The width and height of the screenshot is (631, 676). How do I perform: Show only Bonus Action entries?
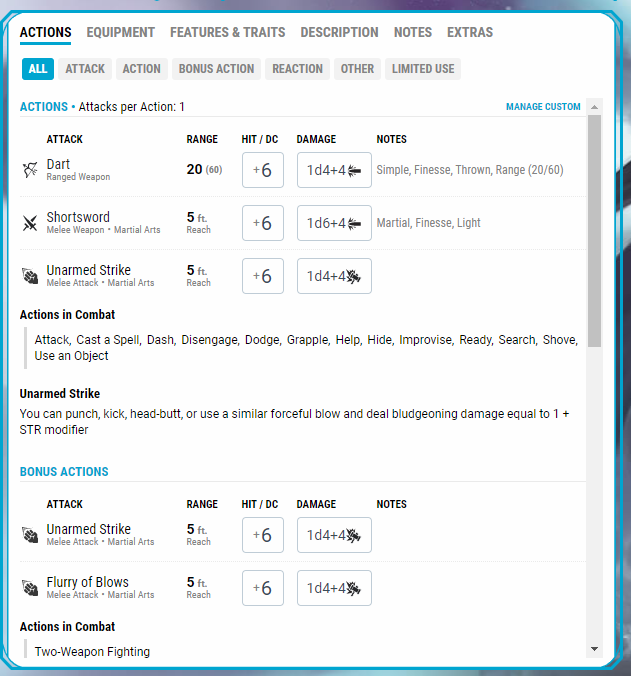pyautogui.click(x=216, y=69)
